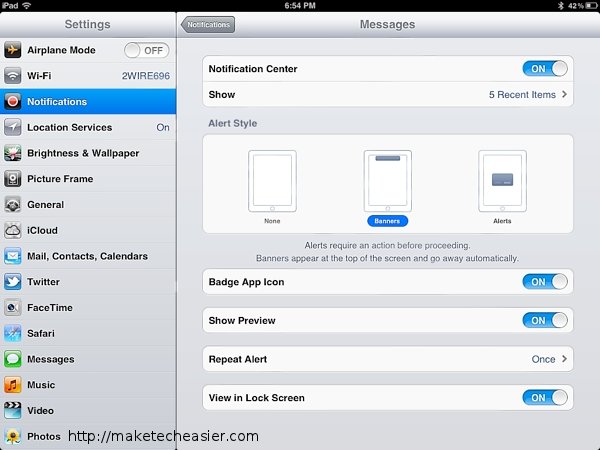
Task: Tap the Location Services On value
Action: pos(163,127)
